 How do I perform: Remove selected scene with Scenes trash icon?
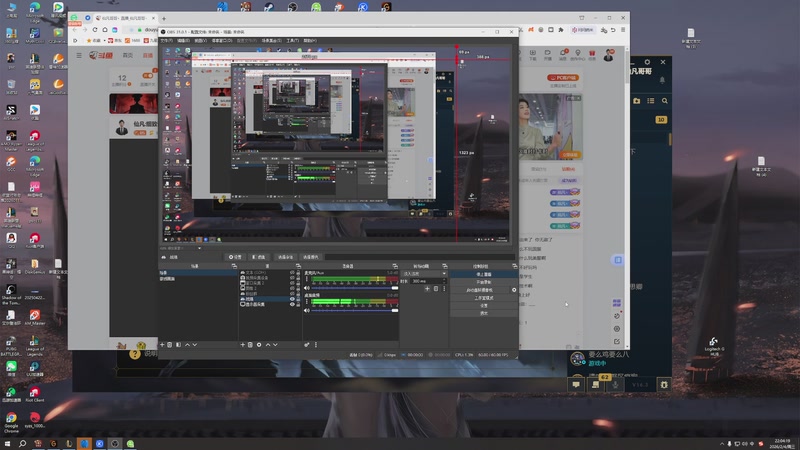pos(170,345)
